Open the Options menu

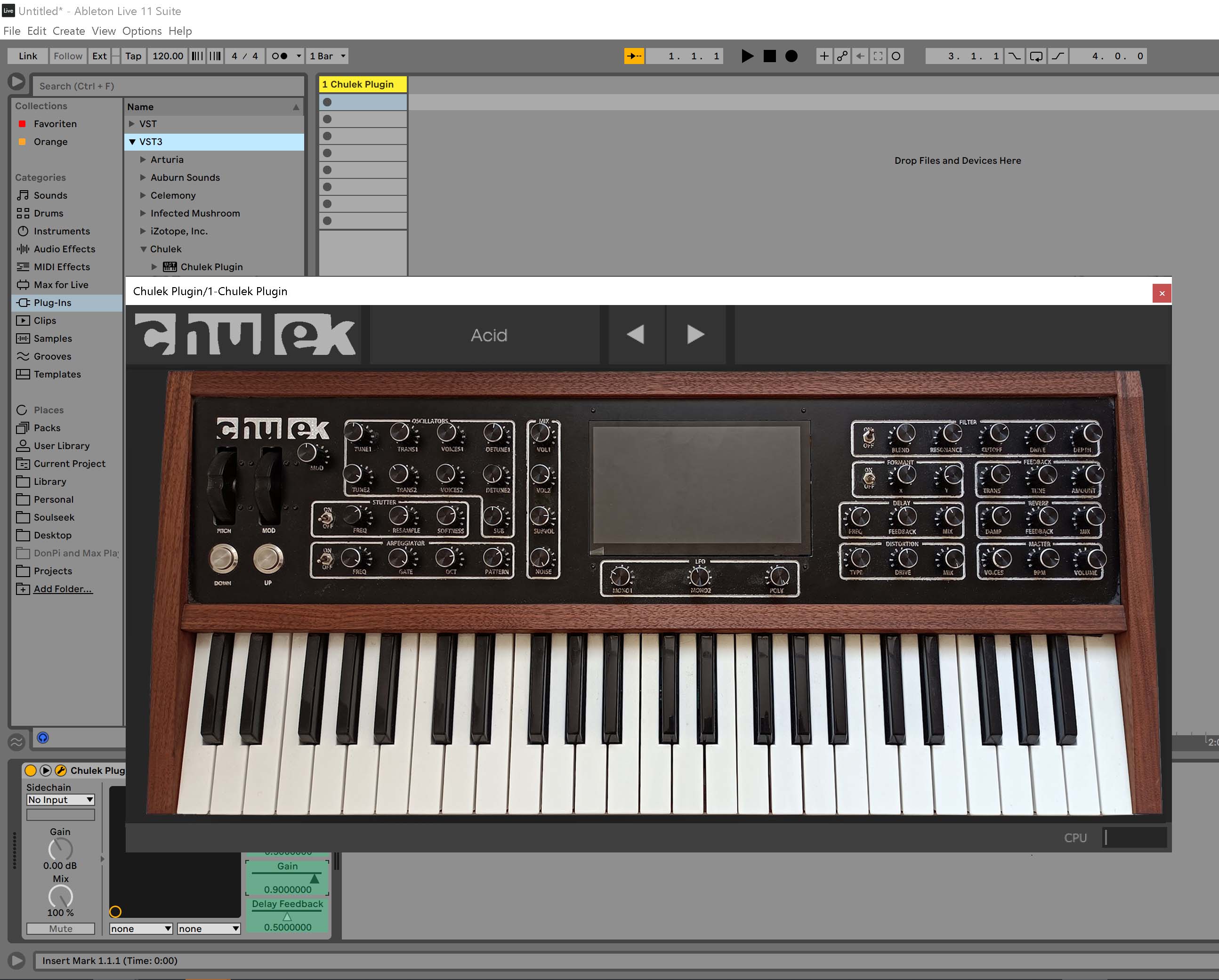coord(141,31)
